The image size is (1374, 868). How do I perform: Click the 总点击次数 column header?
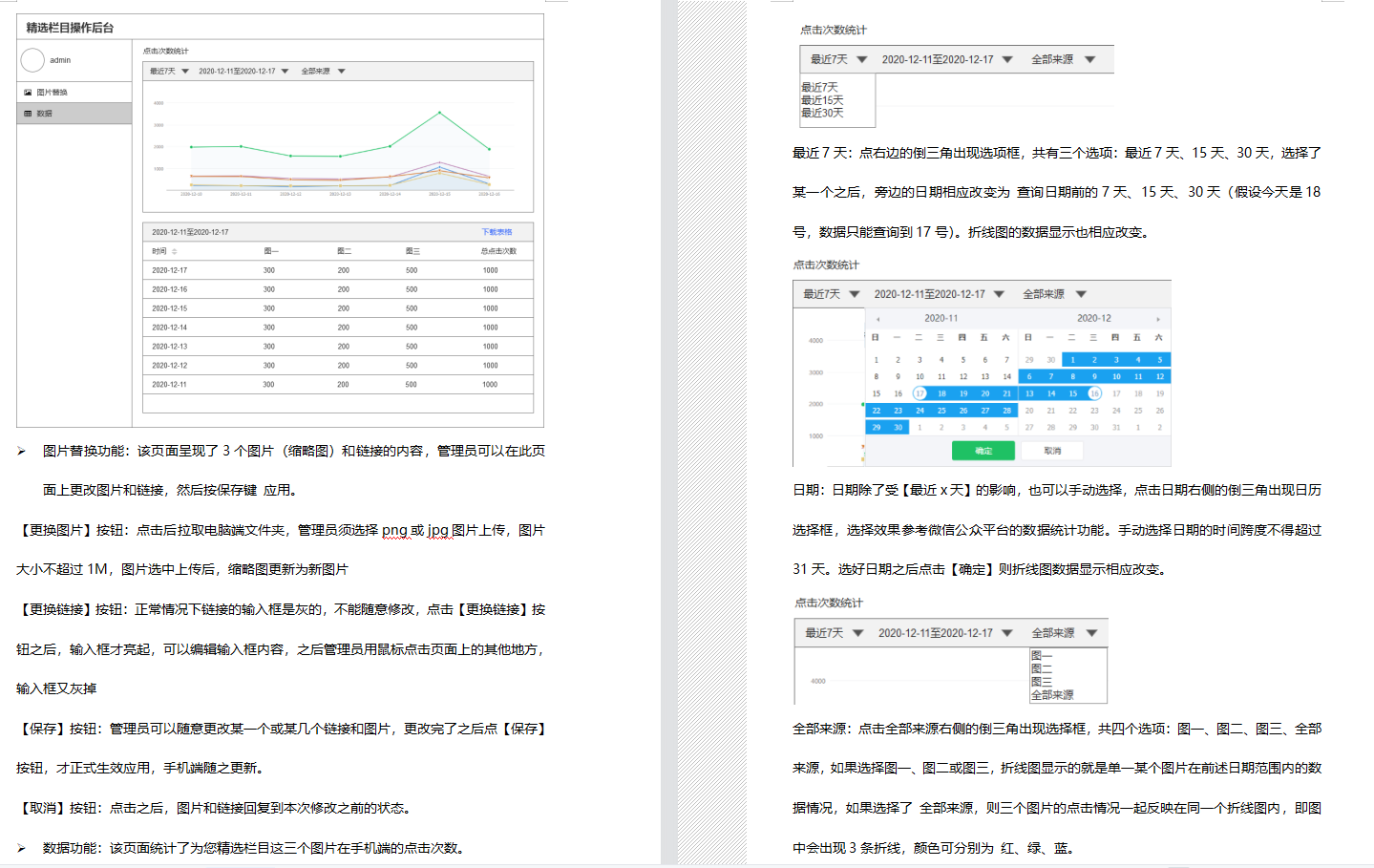498,251
